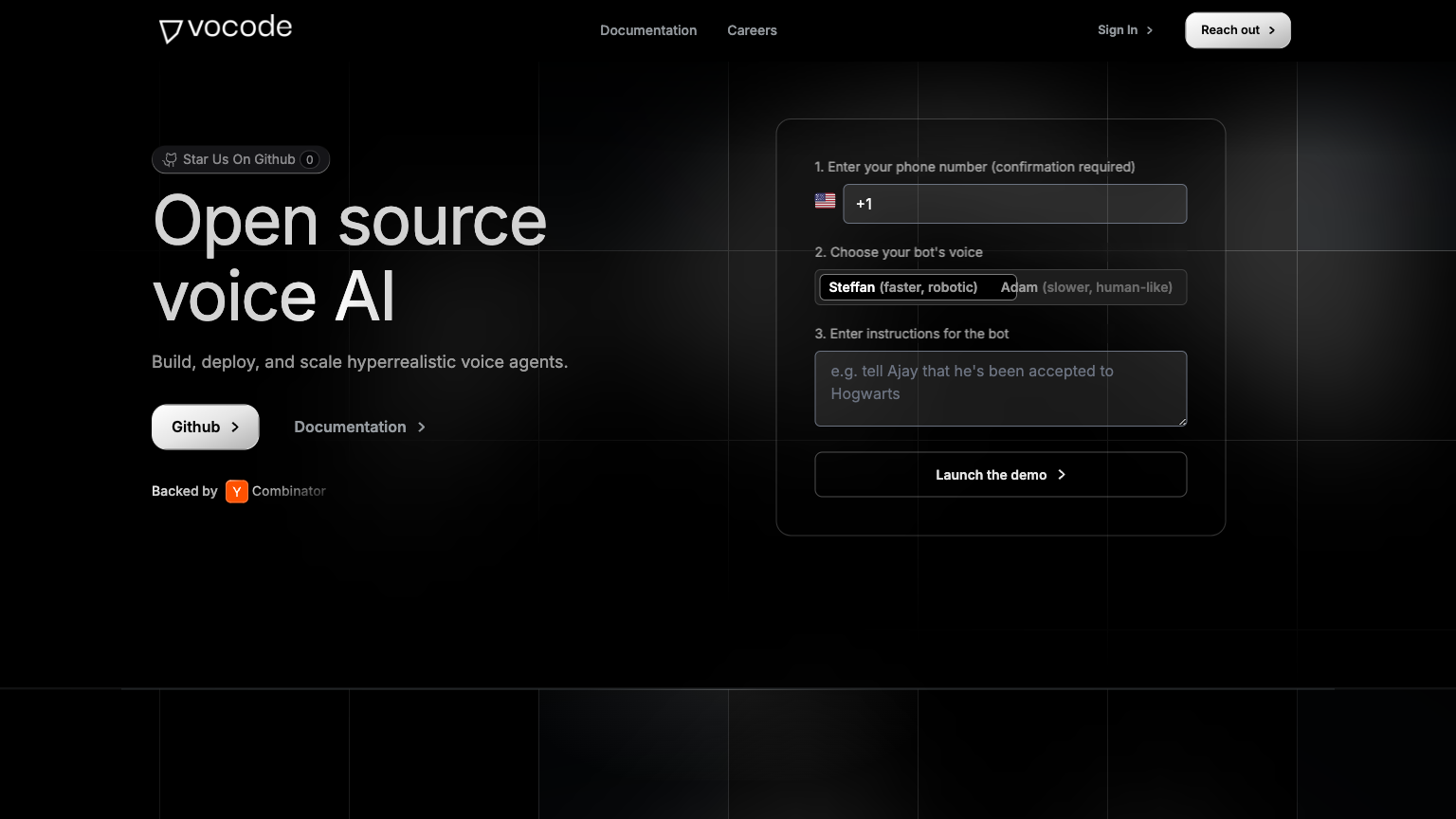Image resolution: width=1456 pixels, height=819 pixels.
Task: Click the US flag country icon
Action: point(825,201)
